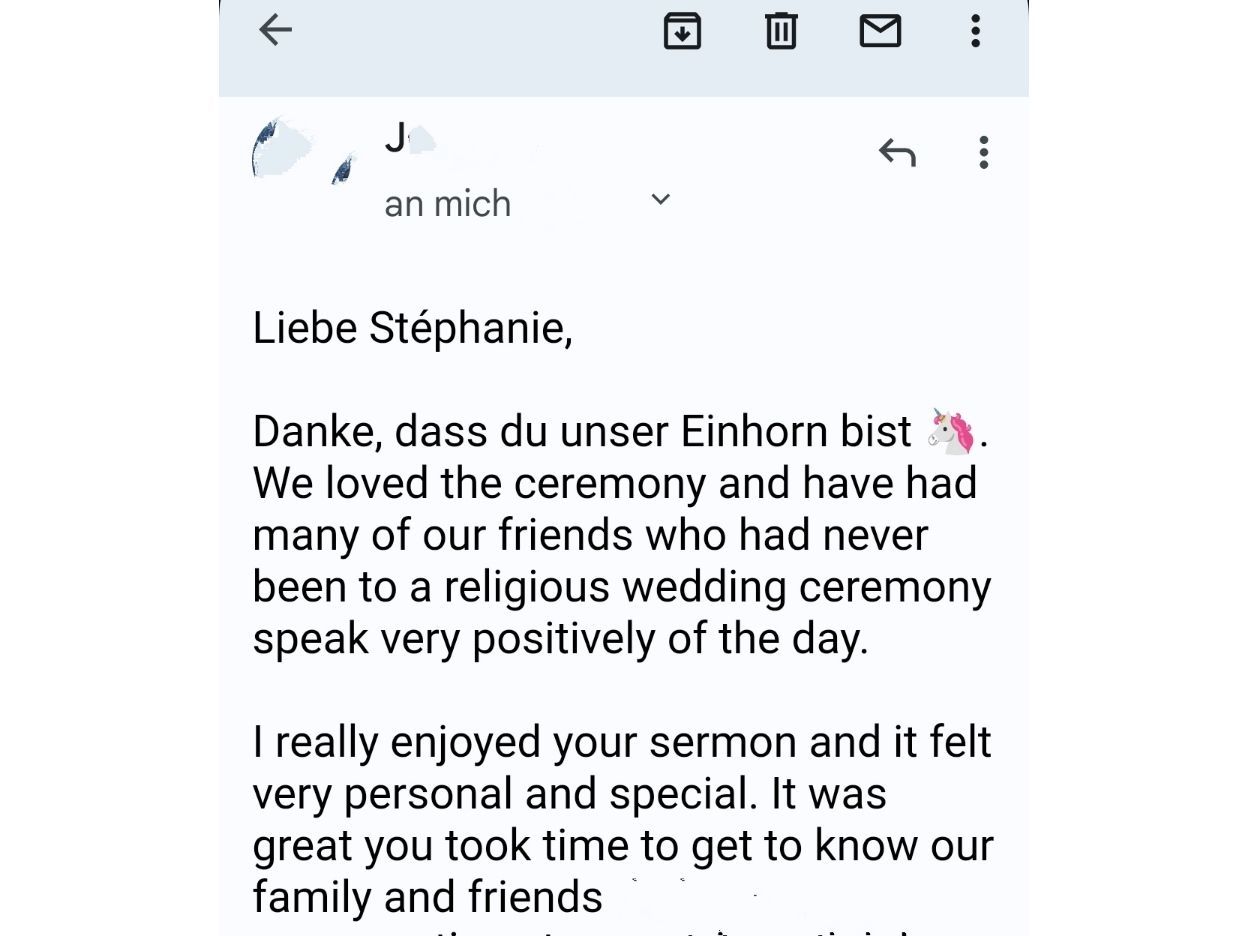The image size is (1248, 936).
Task: Go back with the left arrow
Action: click(x=275, y=30)
